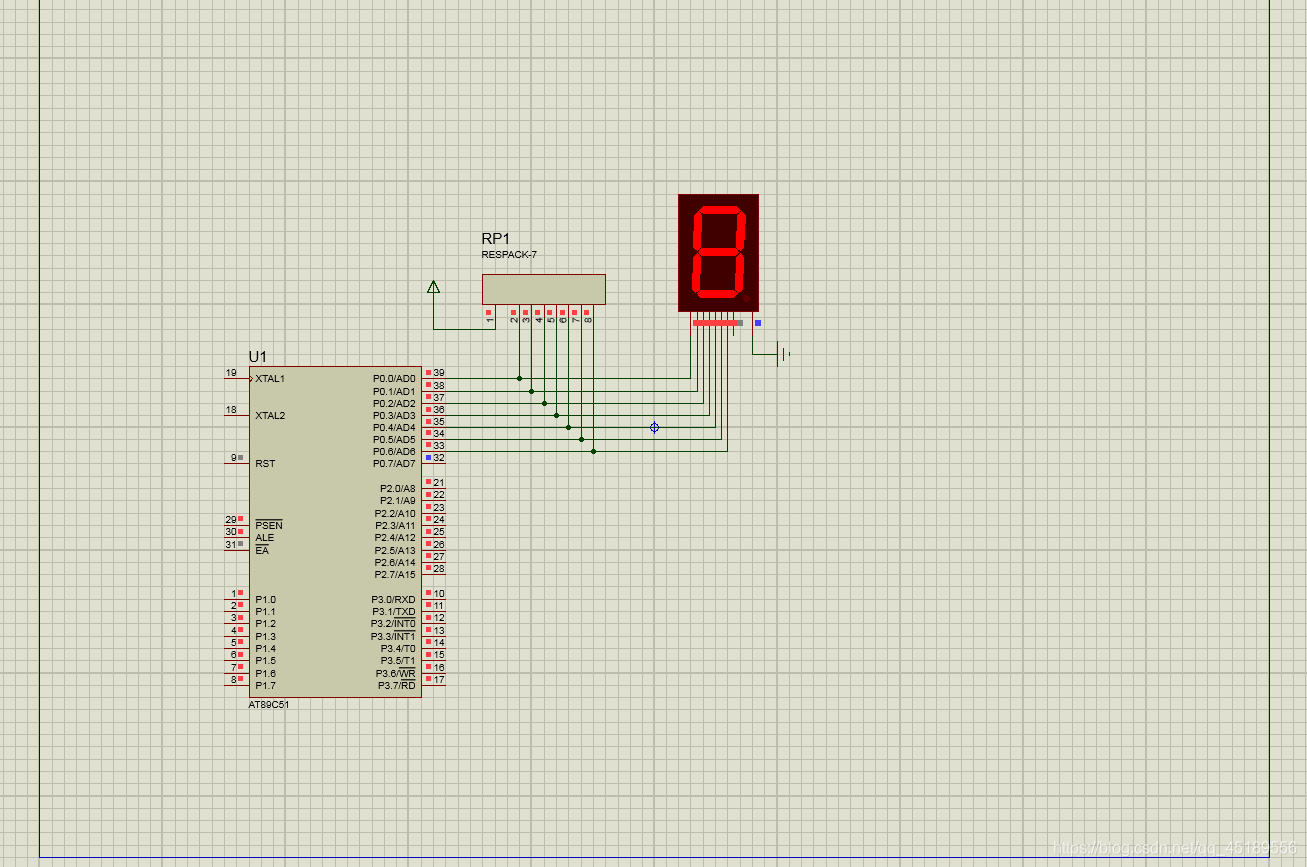
Task: Click the P2.1/A9 pin label
Action: point(397,501)
